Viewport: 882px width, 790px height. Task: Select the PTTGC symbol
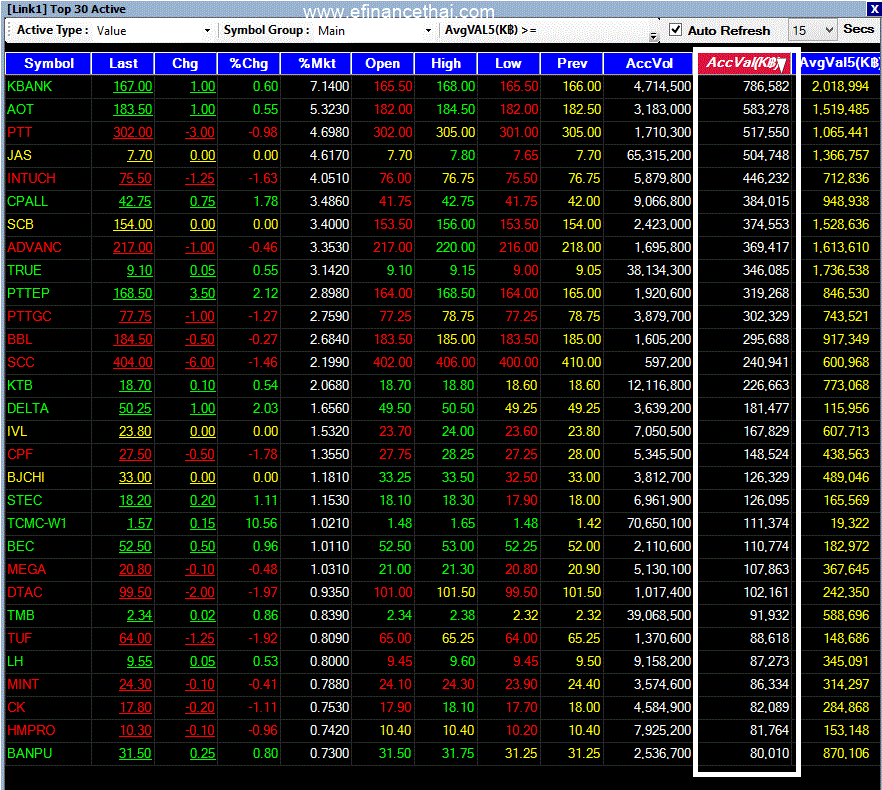29,317
